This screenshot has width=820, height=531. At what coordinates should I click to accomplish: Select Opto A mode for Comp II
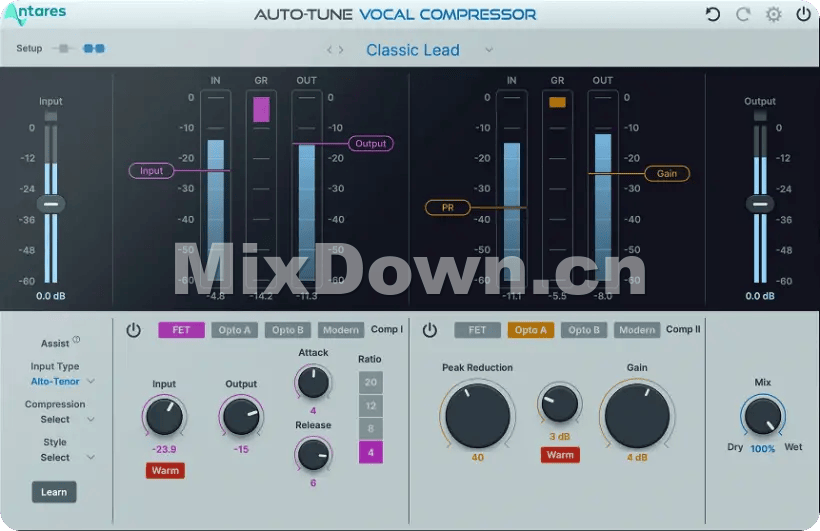click(531, 330)
